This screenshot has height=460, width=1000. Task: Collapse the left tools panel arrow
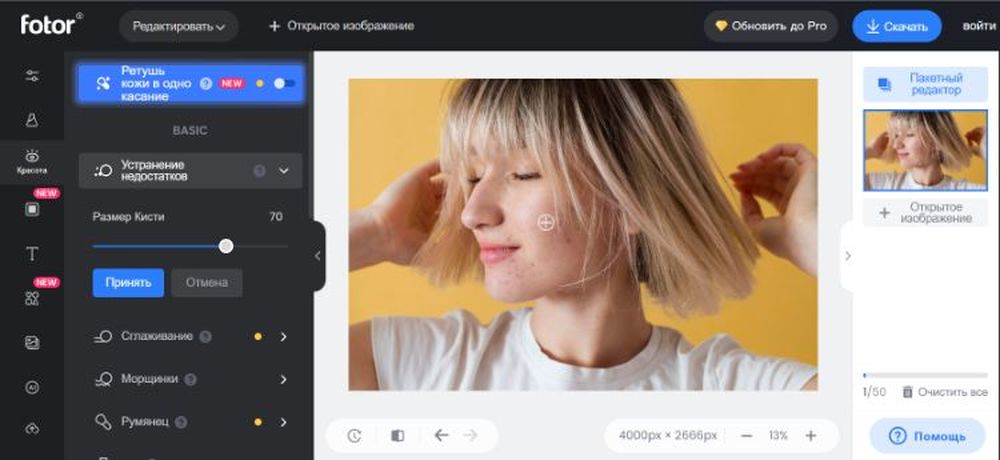pos(318,256)
